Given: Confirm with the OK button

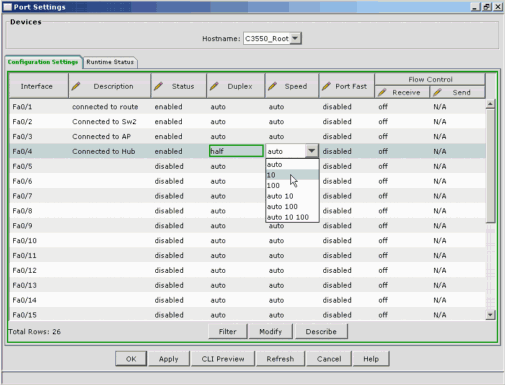Looking at the screenshot, I should [x=131, y=359].
